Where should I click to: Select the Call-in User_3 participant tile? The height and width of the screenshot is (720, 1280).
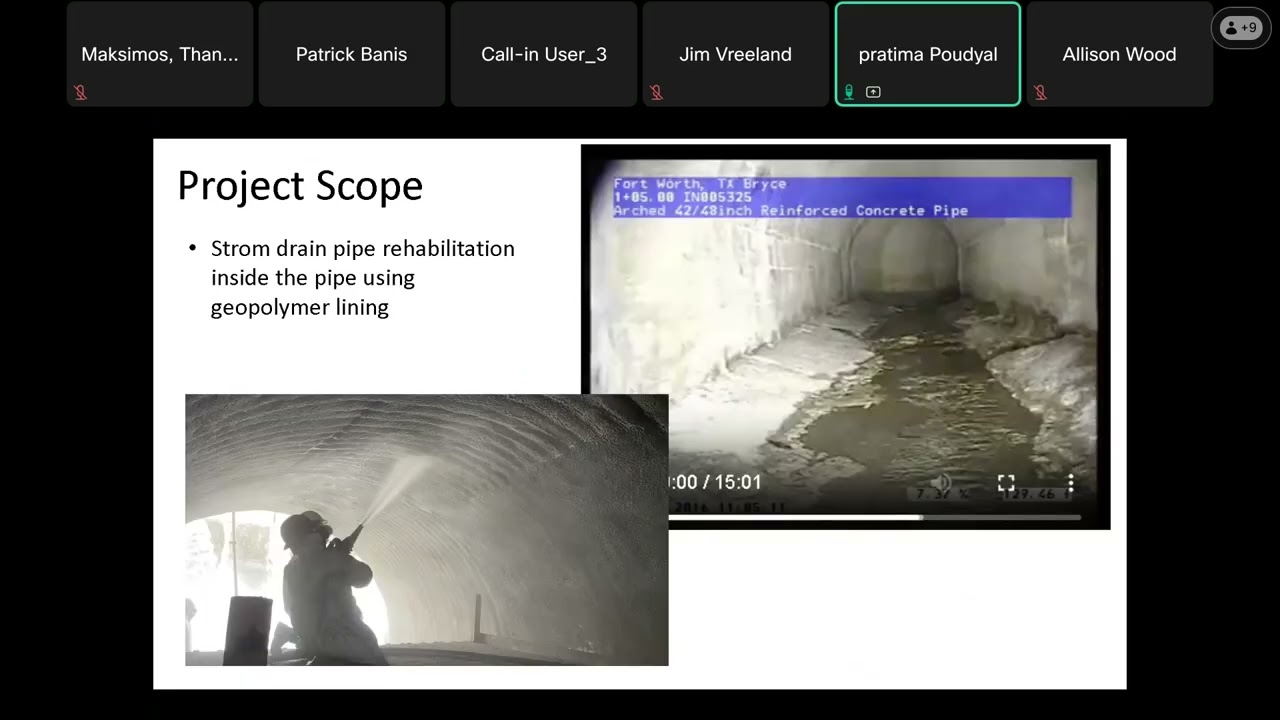(x=544, y=54)
